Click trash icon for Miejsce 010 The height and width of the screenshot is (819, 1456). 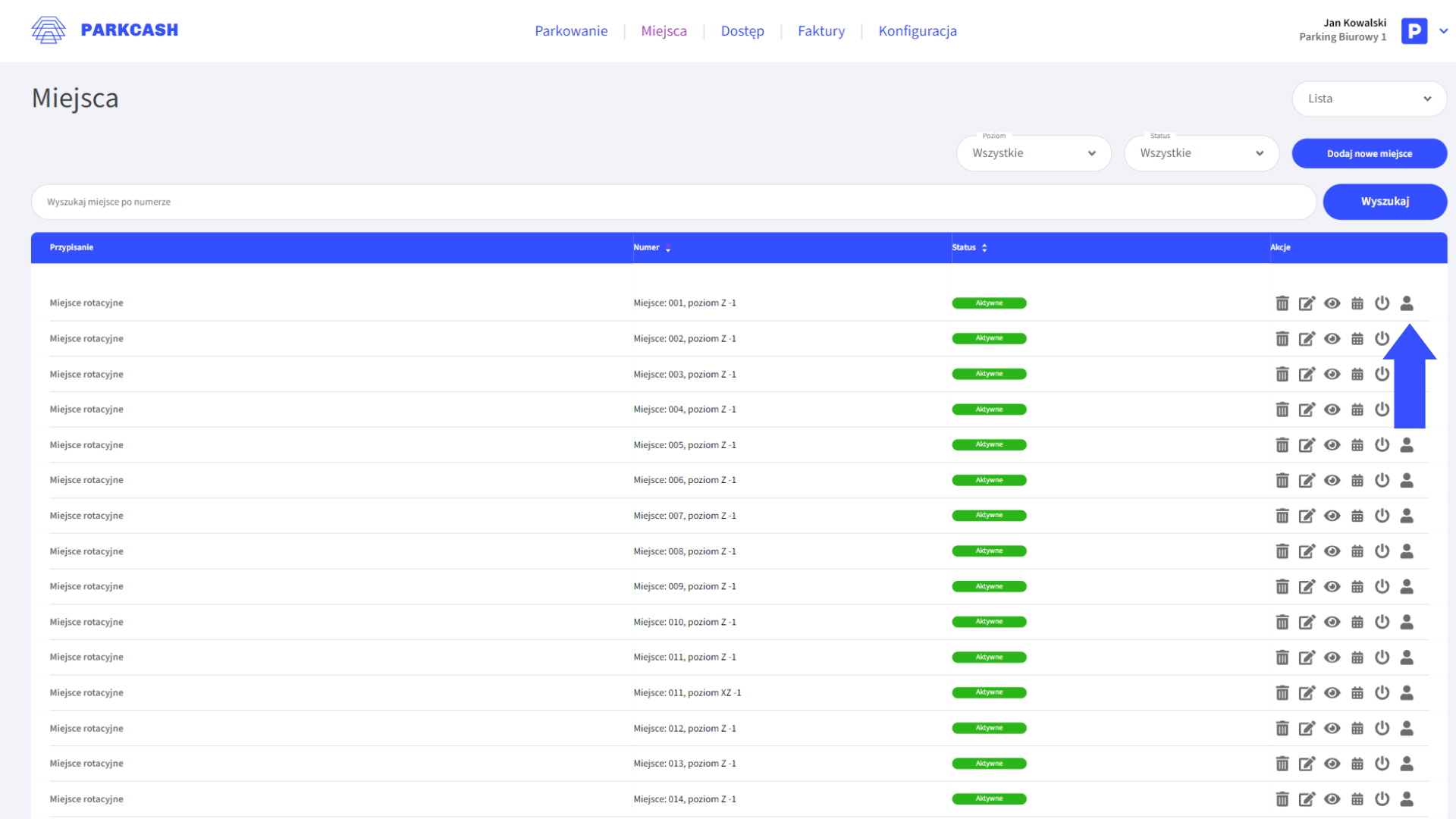tap(1282, 623)
